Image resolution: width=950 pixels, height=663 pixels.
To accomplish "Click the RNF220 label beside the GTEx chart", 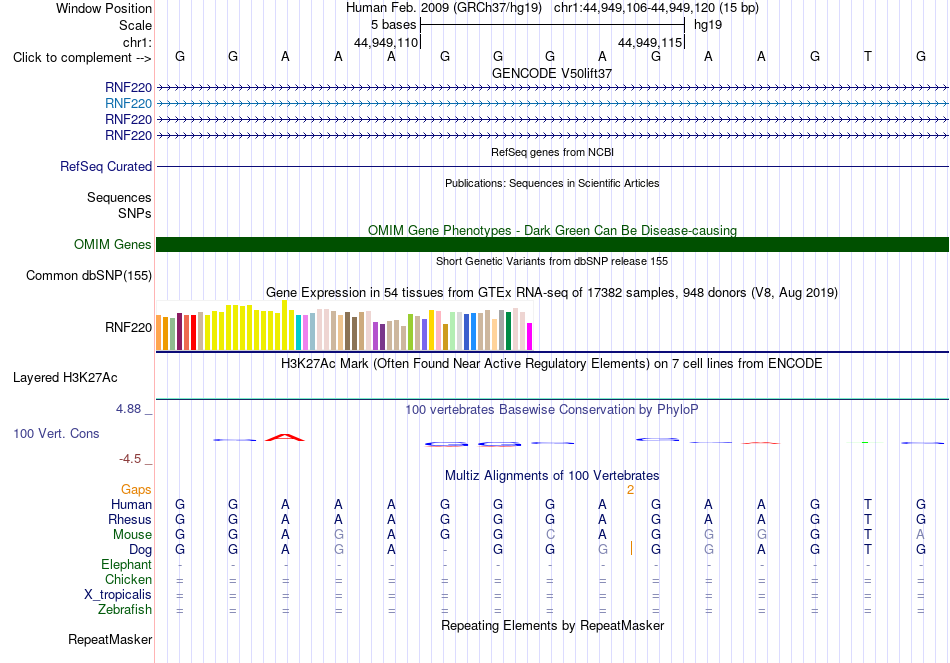I will tap(128, 328).
